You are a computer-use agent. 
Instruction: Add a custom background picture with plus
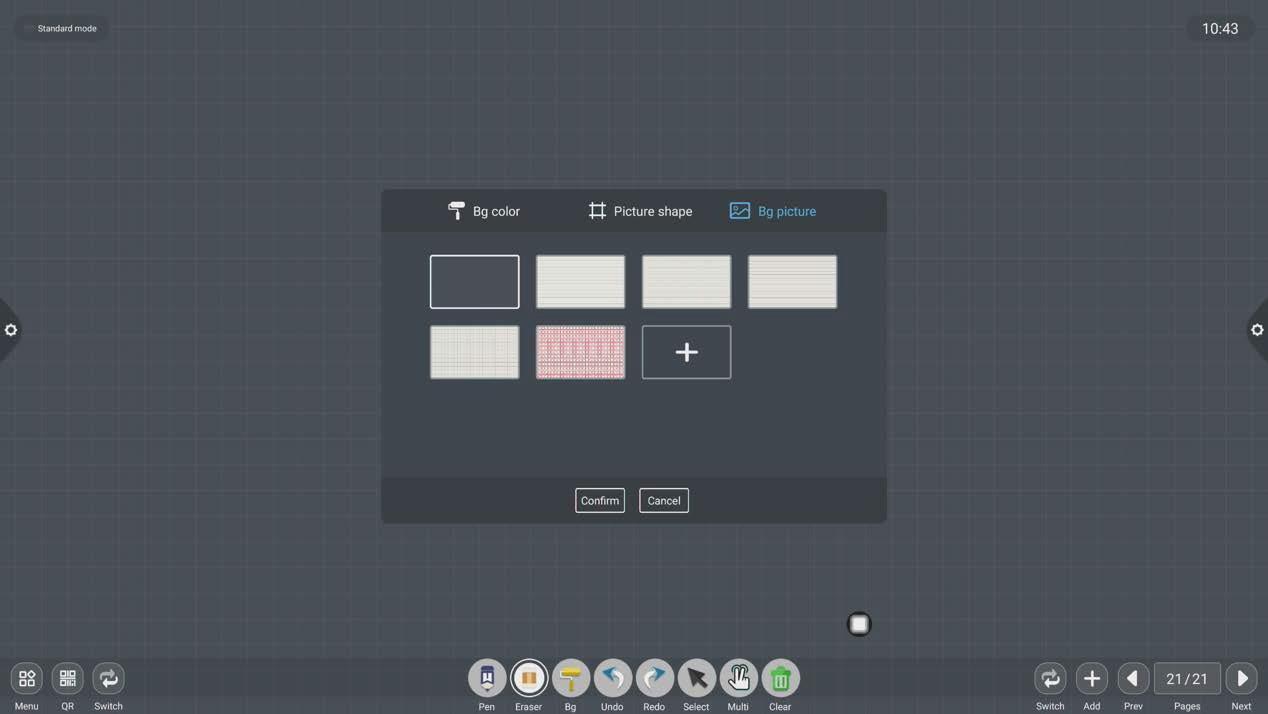(686, 352)
